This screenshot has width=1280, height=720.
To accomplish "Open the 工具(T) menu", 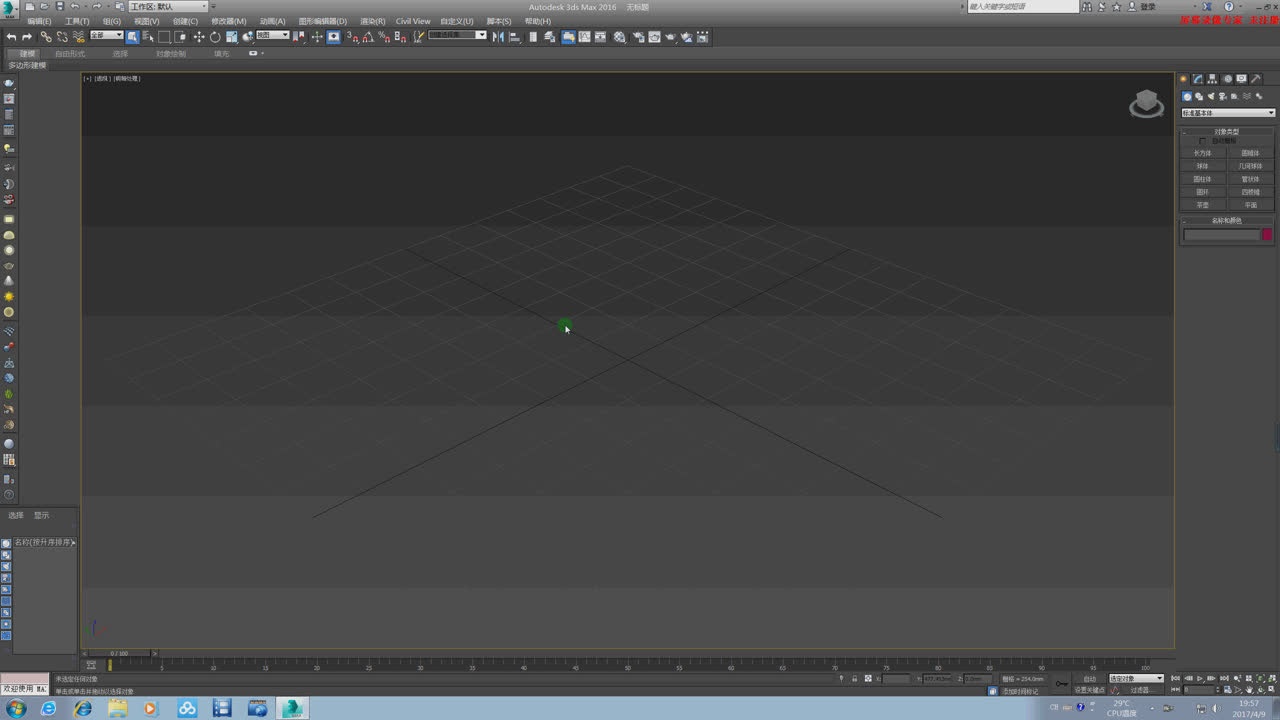I will pos(77,21).
